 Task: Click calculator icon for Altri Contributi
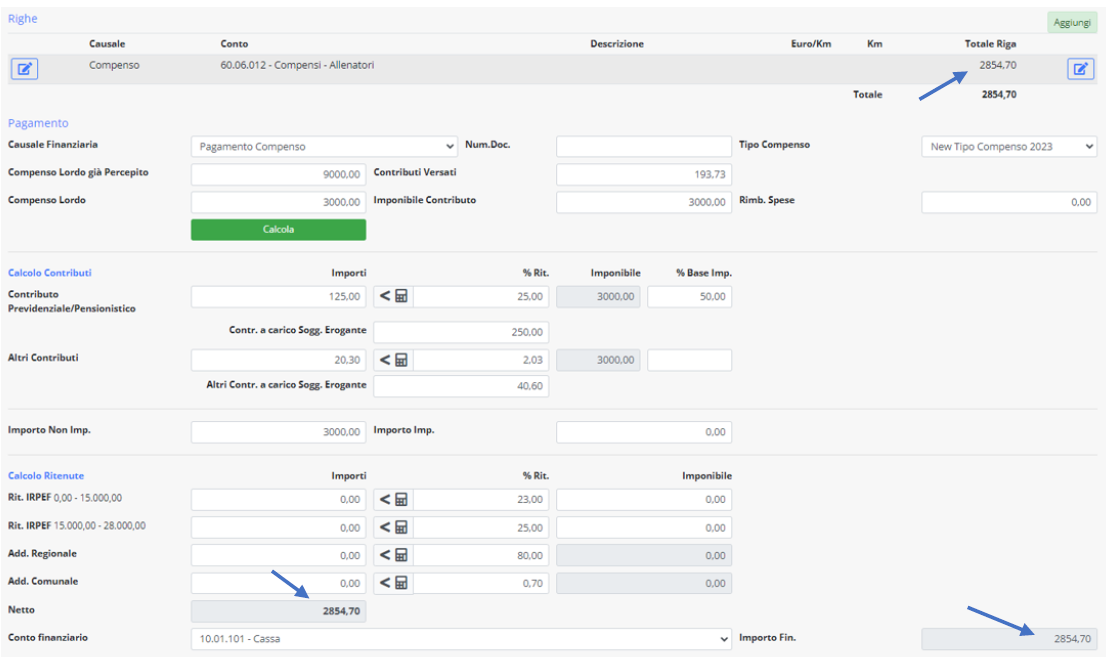tap(393, 360)
